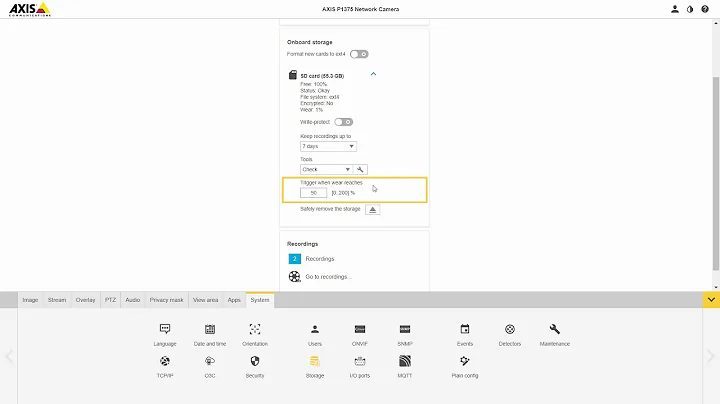Click the recordings film reel icon

click(294, 276)
